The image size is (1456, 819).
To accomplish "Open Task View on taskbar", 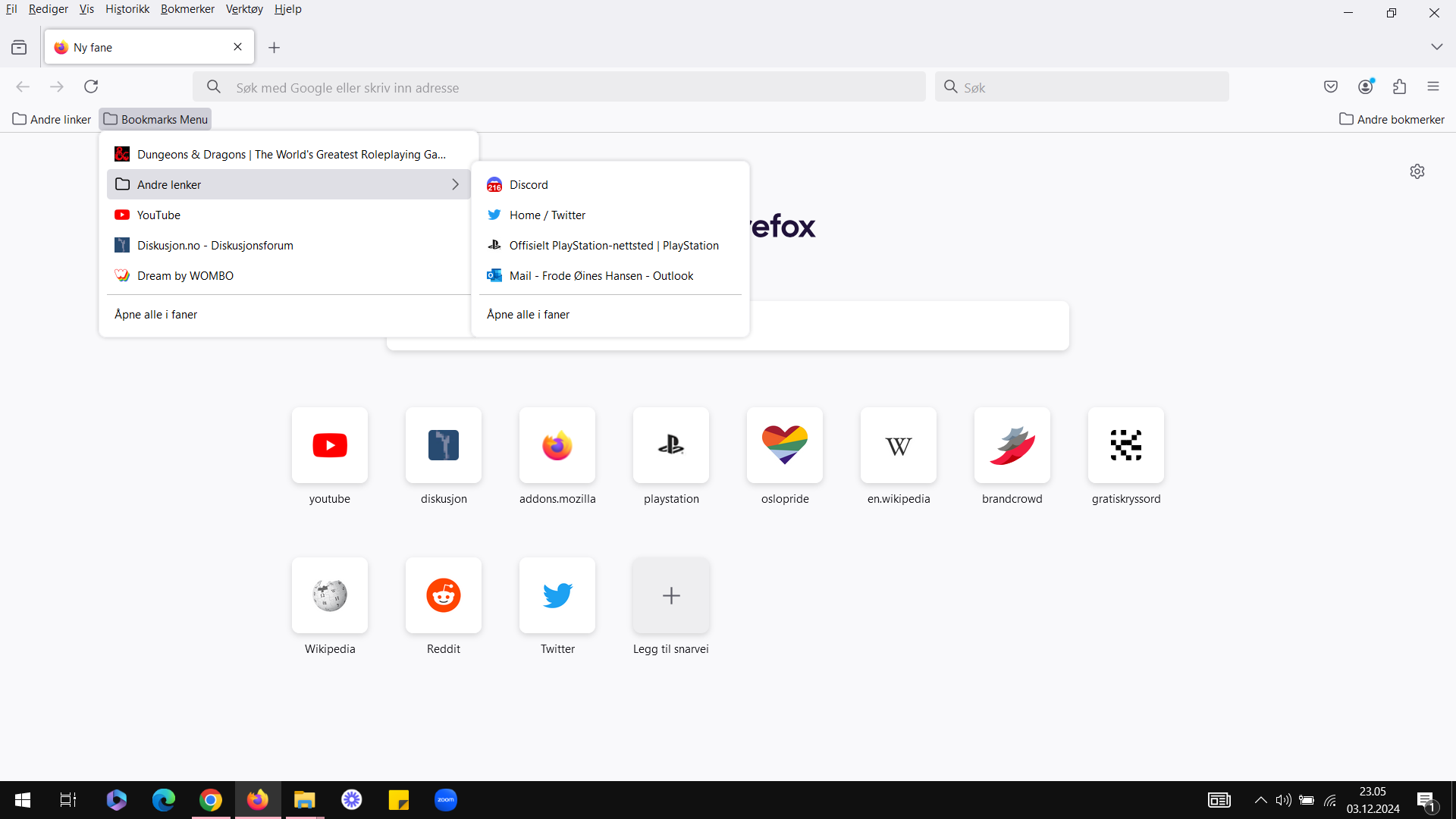I will coord(68,799).
